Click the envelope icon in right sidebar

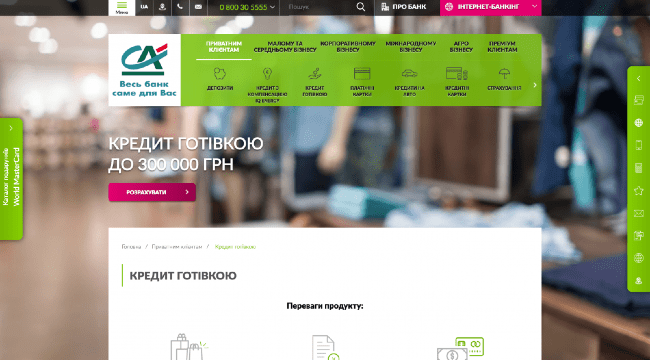[638, 213]
